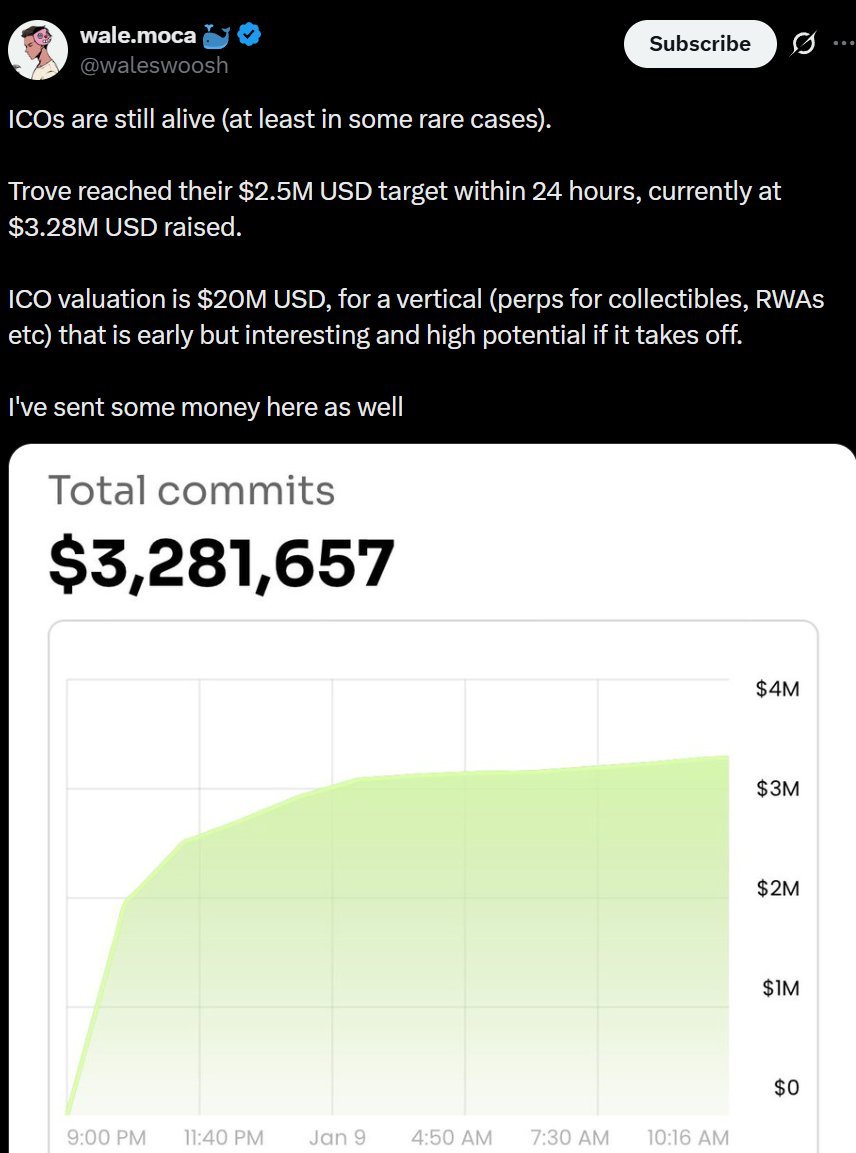
Task: Click the tweet line about ICOs alive
Action: (279, 122)
